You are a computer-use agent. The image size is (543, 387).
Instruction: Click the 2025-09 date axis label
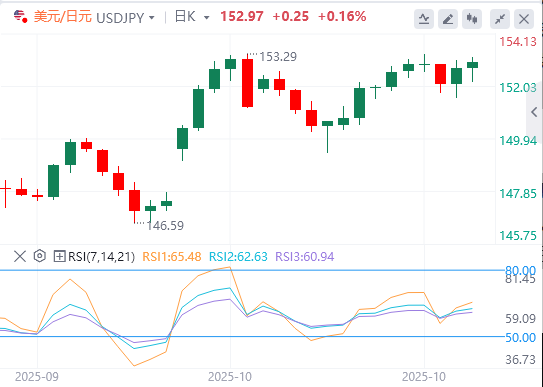(37, 377)
